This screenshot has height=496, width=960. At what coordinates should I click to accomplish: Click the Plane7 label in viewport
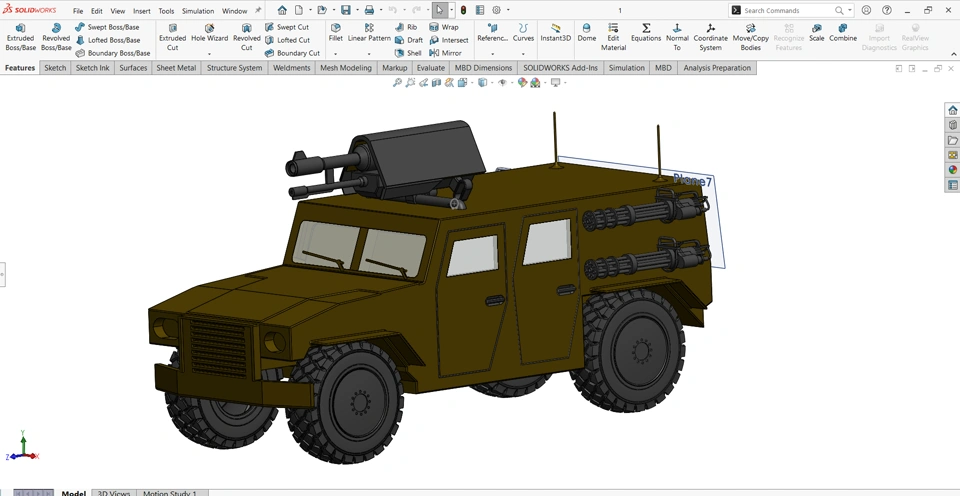coord(692,181)
